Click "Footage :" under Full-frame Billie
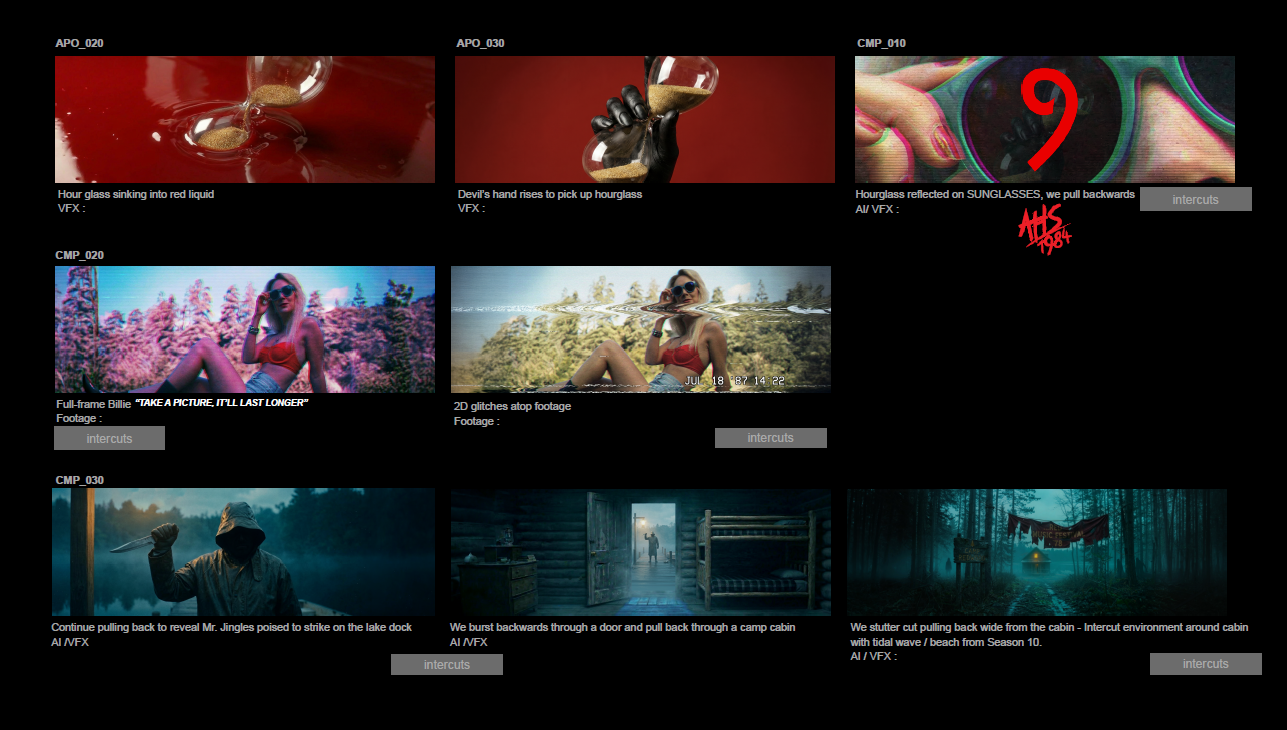The height and width of the screenshot is (730, 1287). [x=80, y=418]
